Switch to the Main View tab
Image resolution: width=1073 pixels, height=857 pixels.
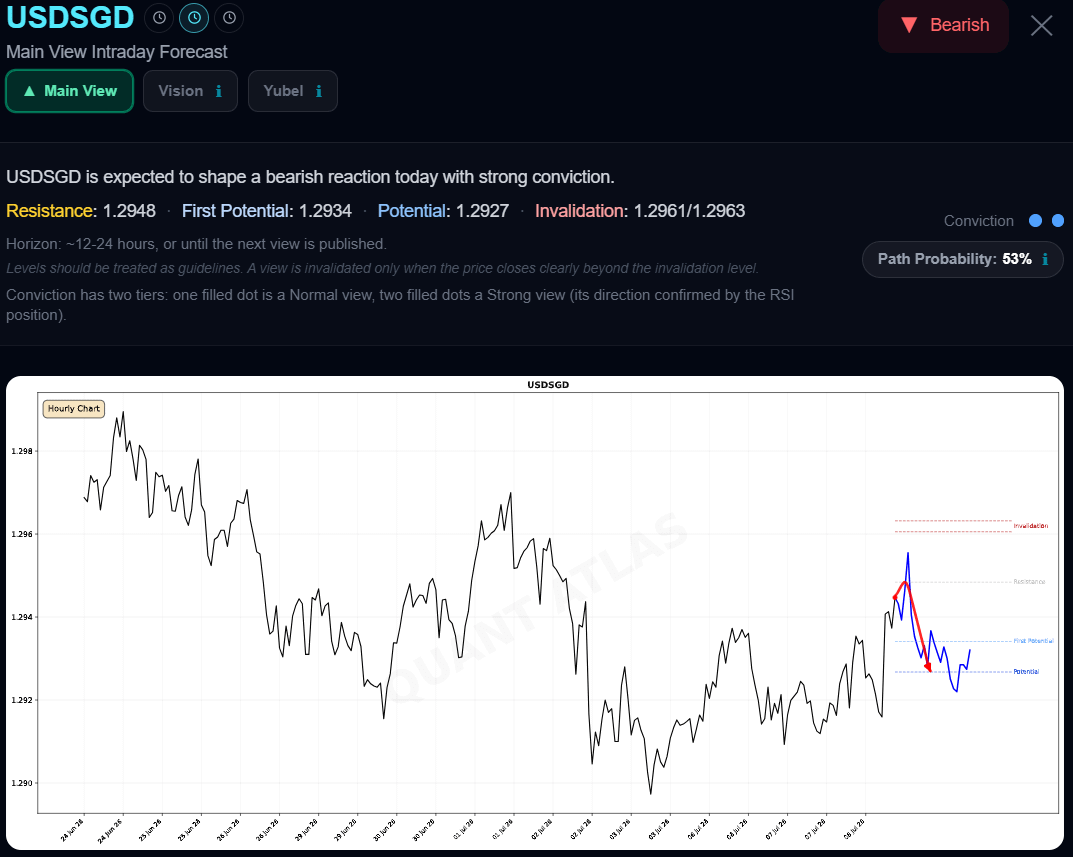click(70, 91)
